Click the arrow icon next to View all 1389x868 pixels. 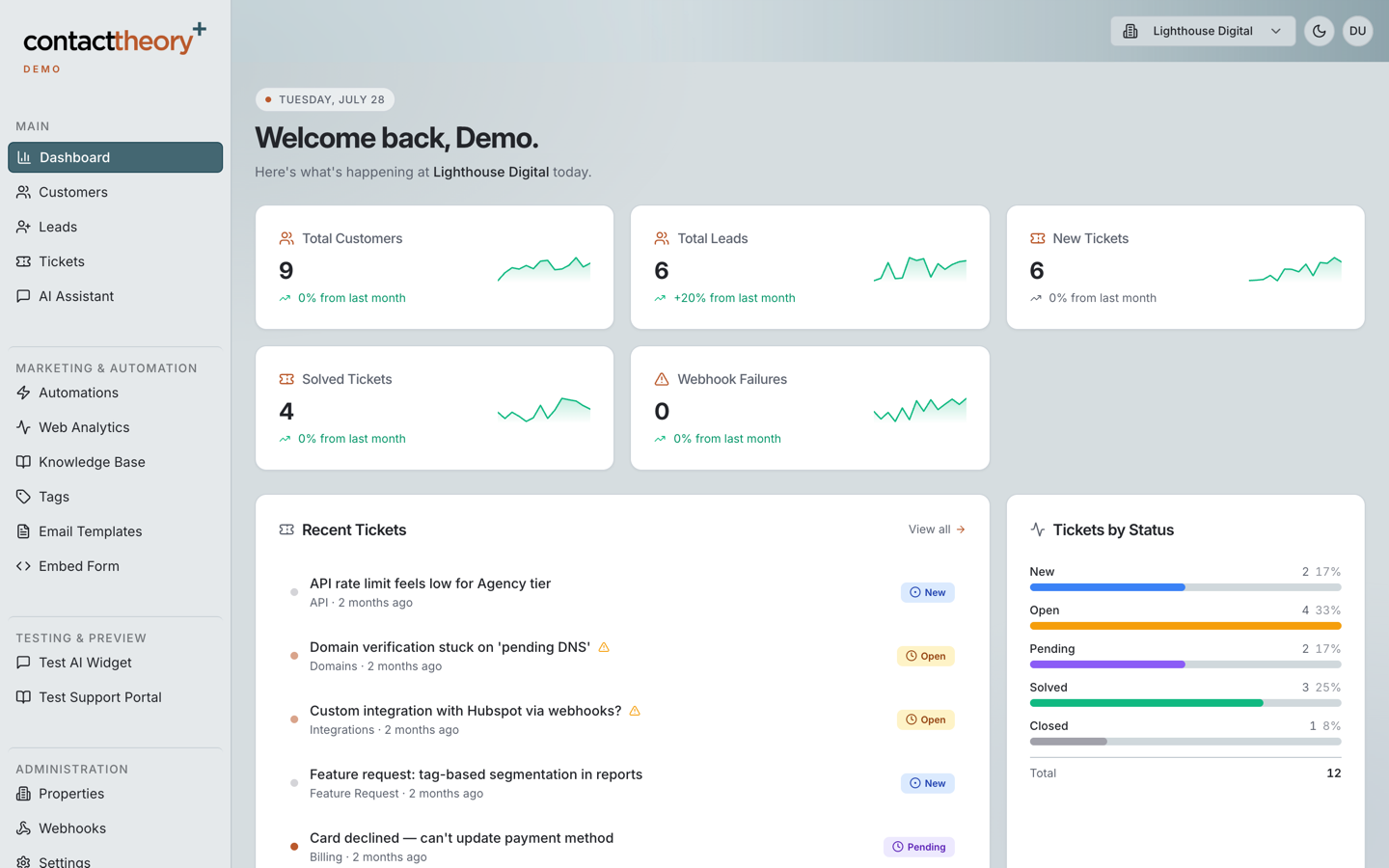[x=961, y=529]
